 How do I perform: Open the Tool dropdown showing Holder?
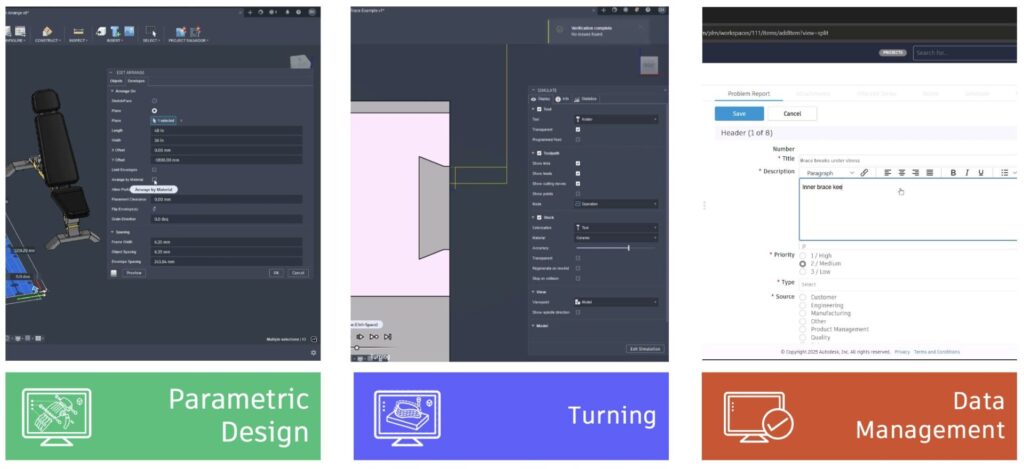[x=616, y=120]
